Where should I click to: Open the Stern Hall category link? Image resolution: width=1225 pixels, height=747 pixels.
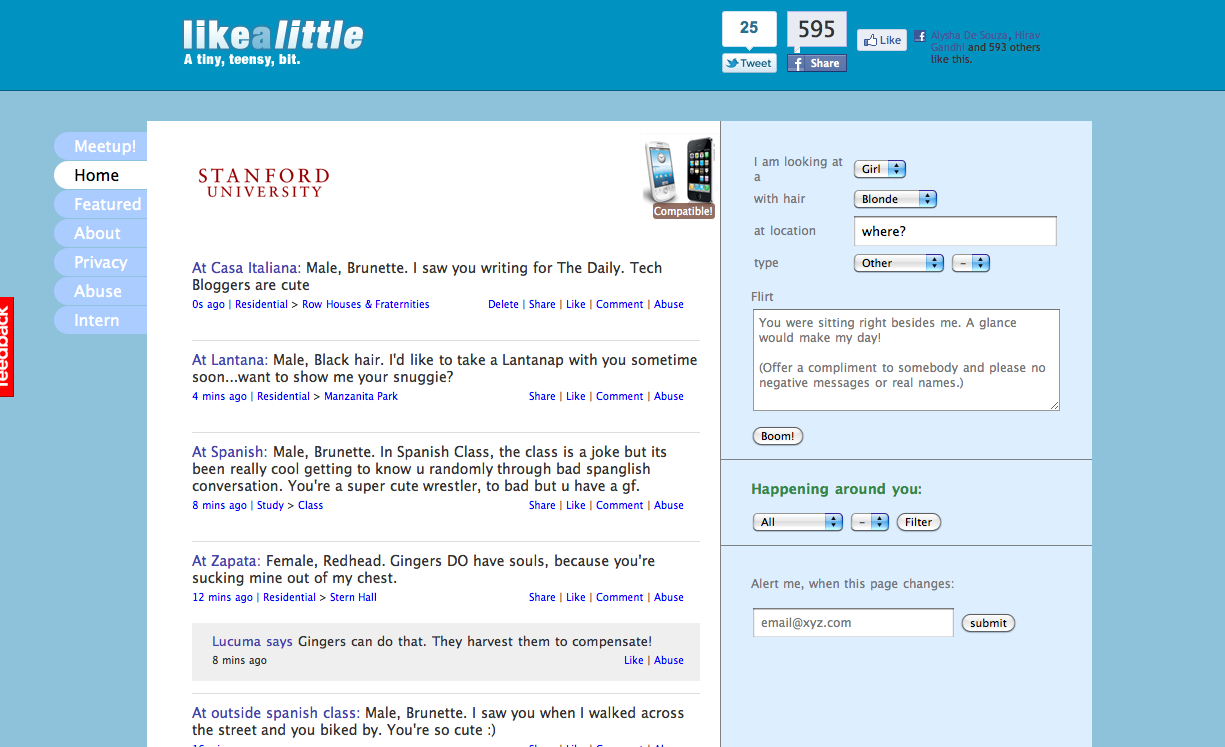click(x=353, y=597)
